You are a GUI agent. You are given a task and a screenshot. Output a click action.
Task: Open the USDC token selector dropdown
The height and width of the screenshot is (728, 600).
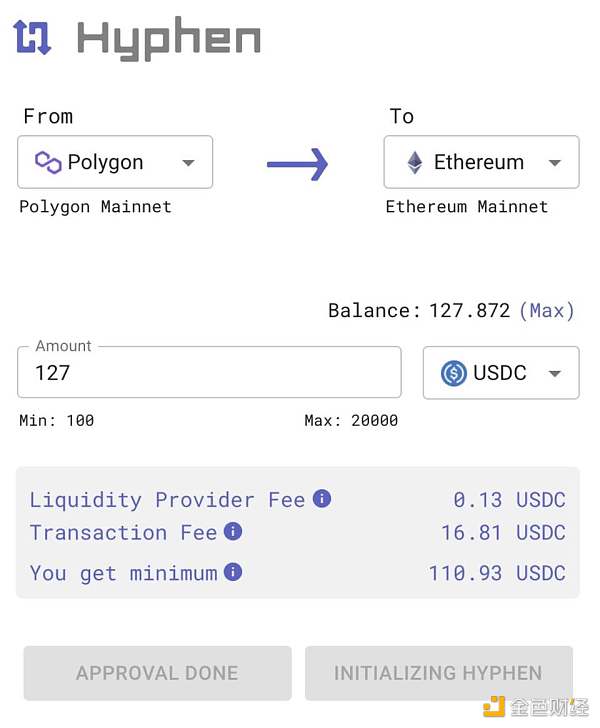555,374
